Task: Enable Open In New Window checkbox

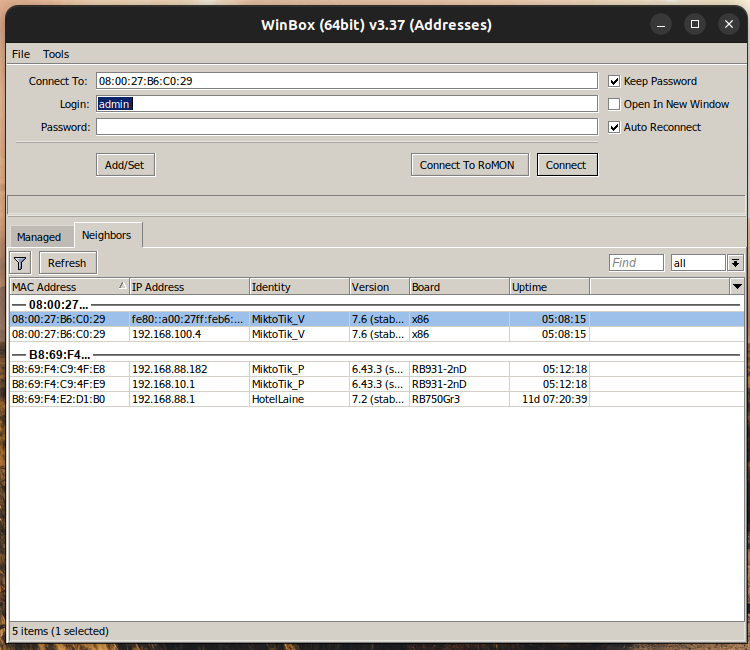Action: 614,104
